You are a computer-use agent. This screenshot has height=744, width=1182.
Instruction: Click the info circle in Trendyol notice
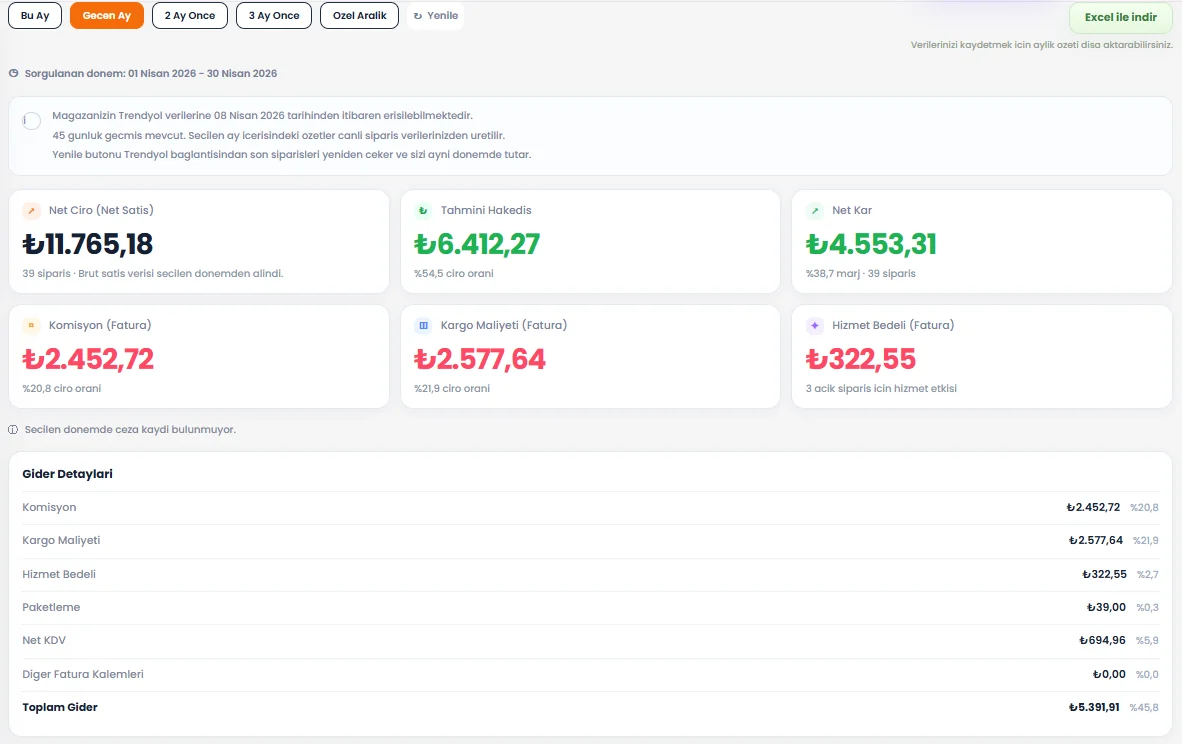pyautogui.click(x=32, y=121)
